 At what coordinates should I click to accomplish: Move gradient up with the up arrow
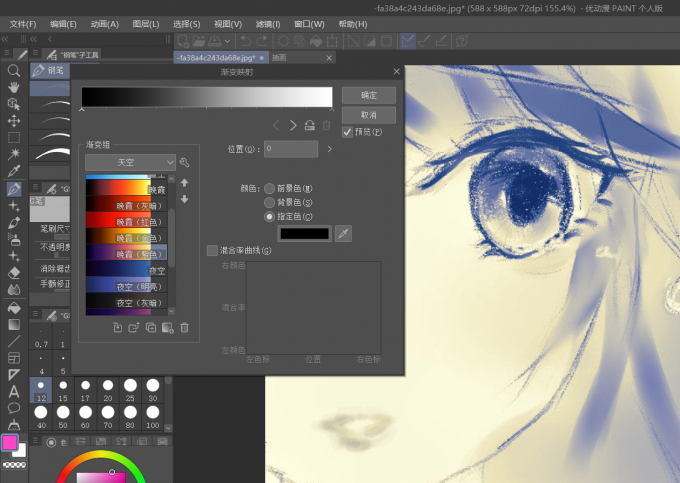pyautogui.click(x=184, y=183)
